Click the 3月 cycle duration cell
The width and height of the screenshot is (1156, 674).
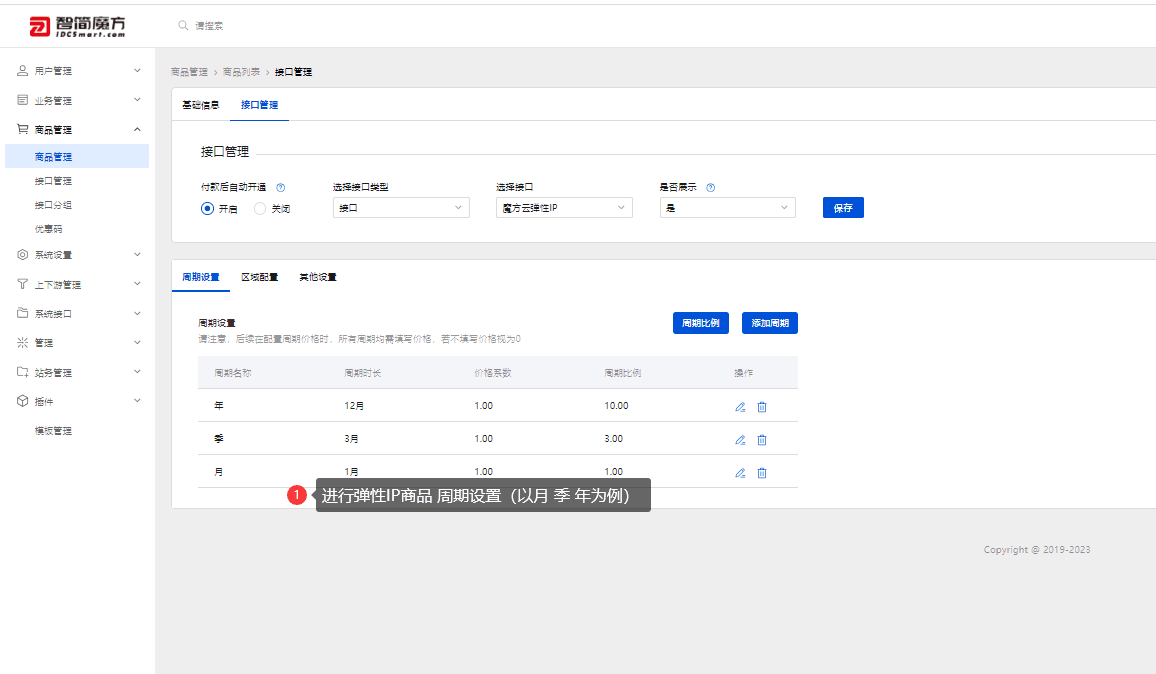351,439
